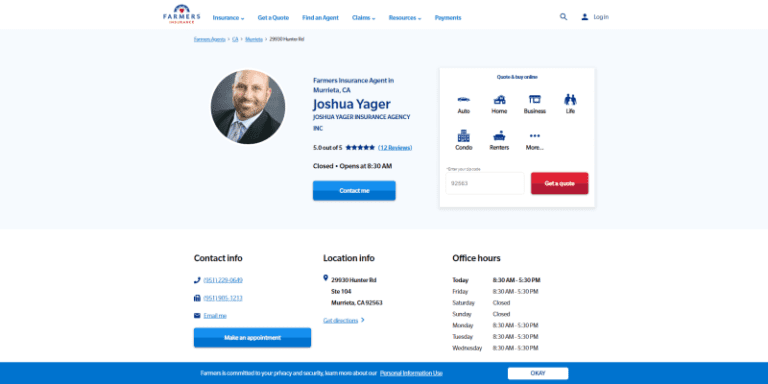This screenshot has width=768, height=384.
Task: Click the 'Ste 104' address line
Action: (341, 291)
